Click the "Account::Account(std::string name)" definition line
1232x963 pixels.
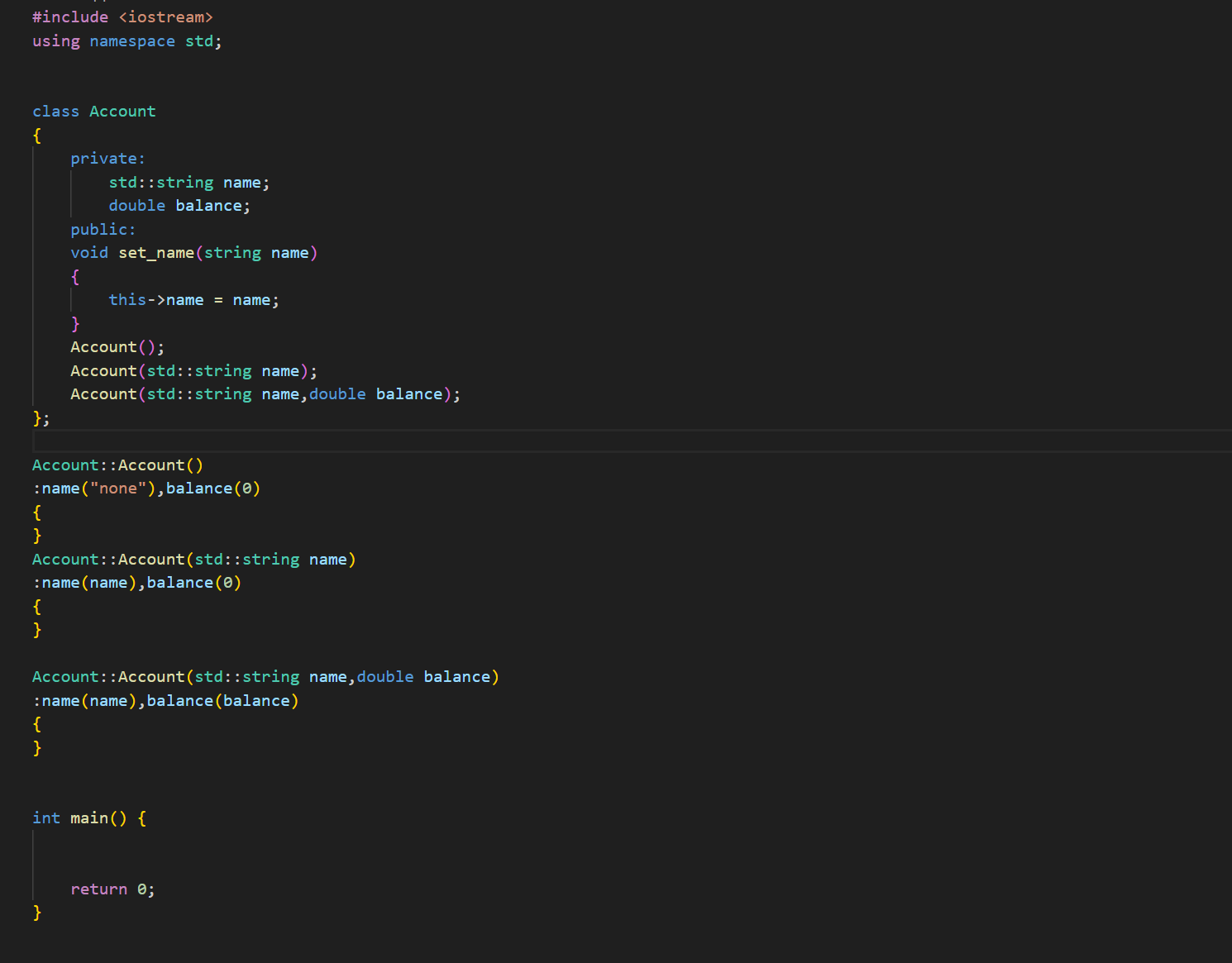pos(194,560)
